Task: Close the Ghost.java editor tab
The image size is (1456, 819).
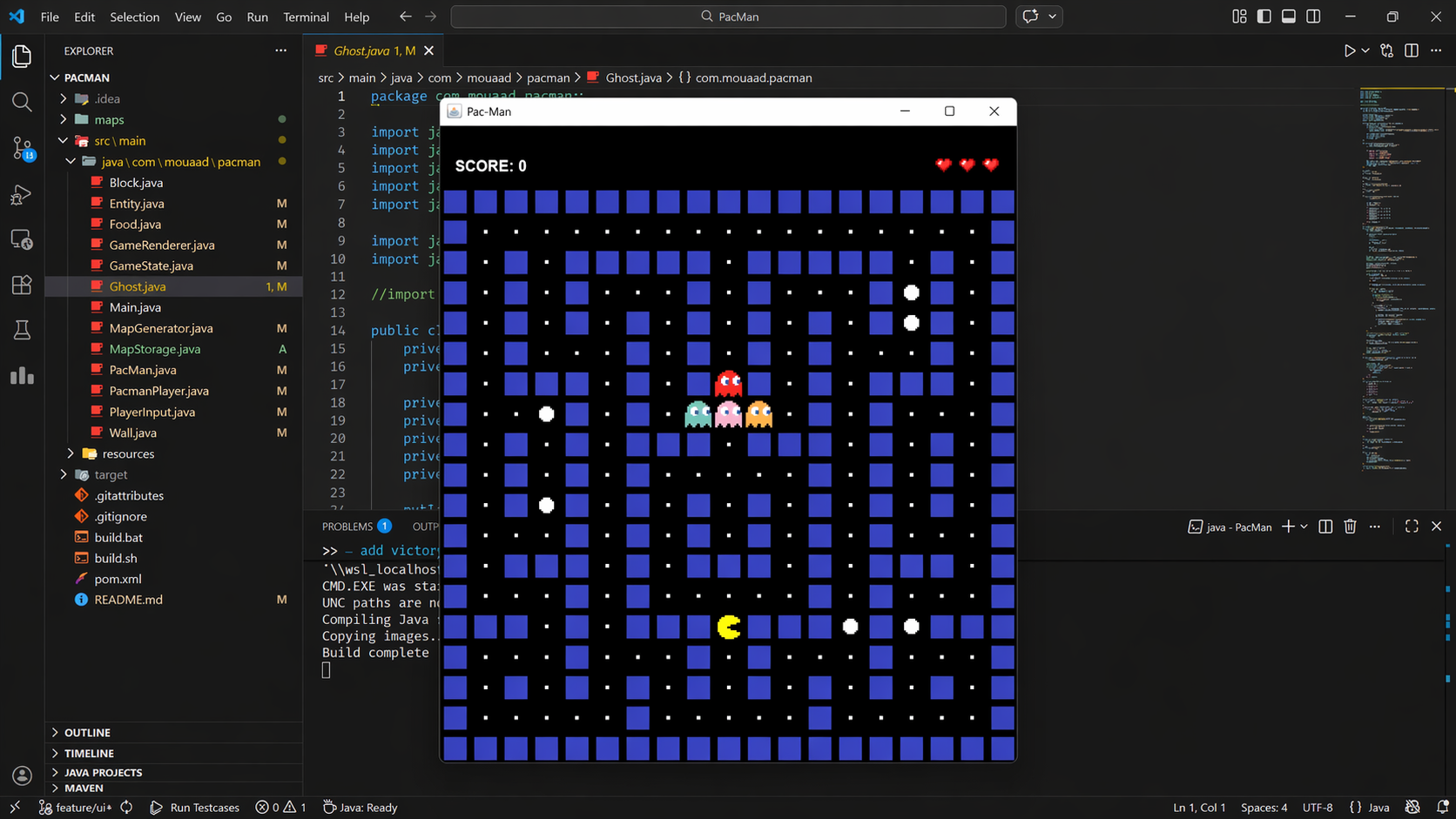Action: [x=429, y=50]
